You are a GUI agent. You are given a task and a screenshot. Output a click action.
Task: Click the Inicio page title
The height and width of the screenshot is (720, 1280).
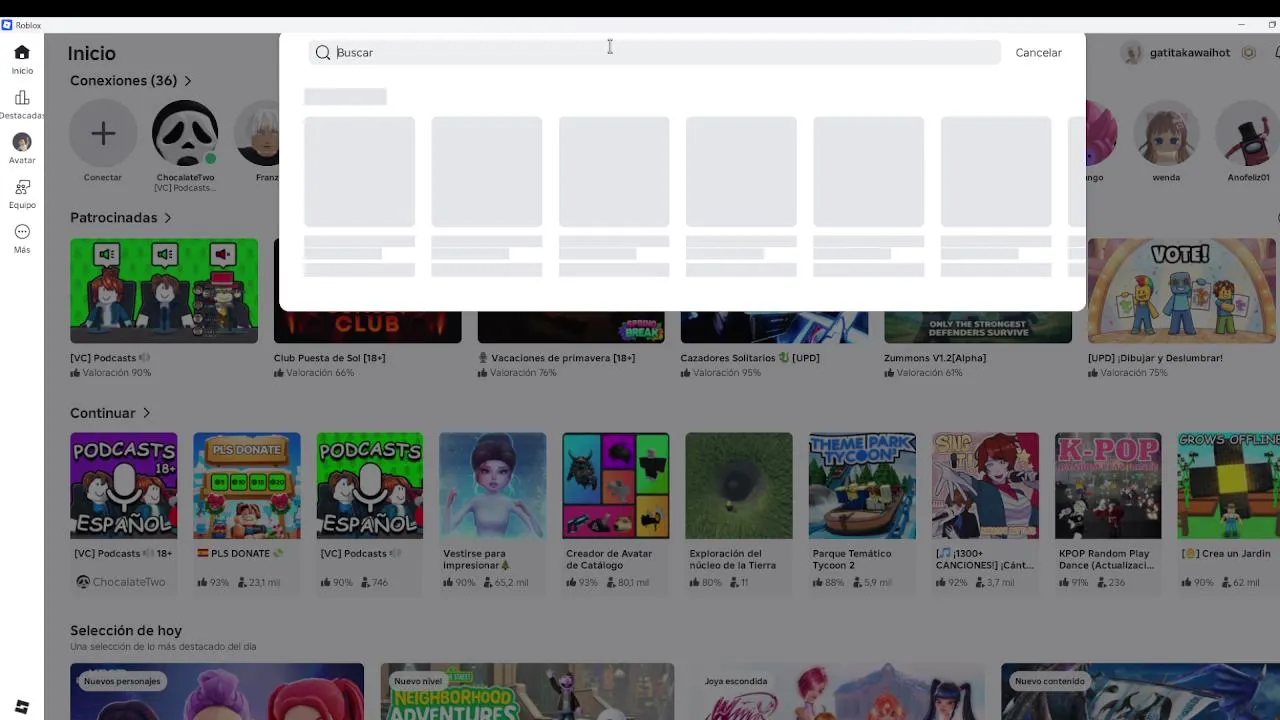pyautogui.click(x=92, y=53)
